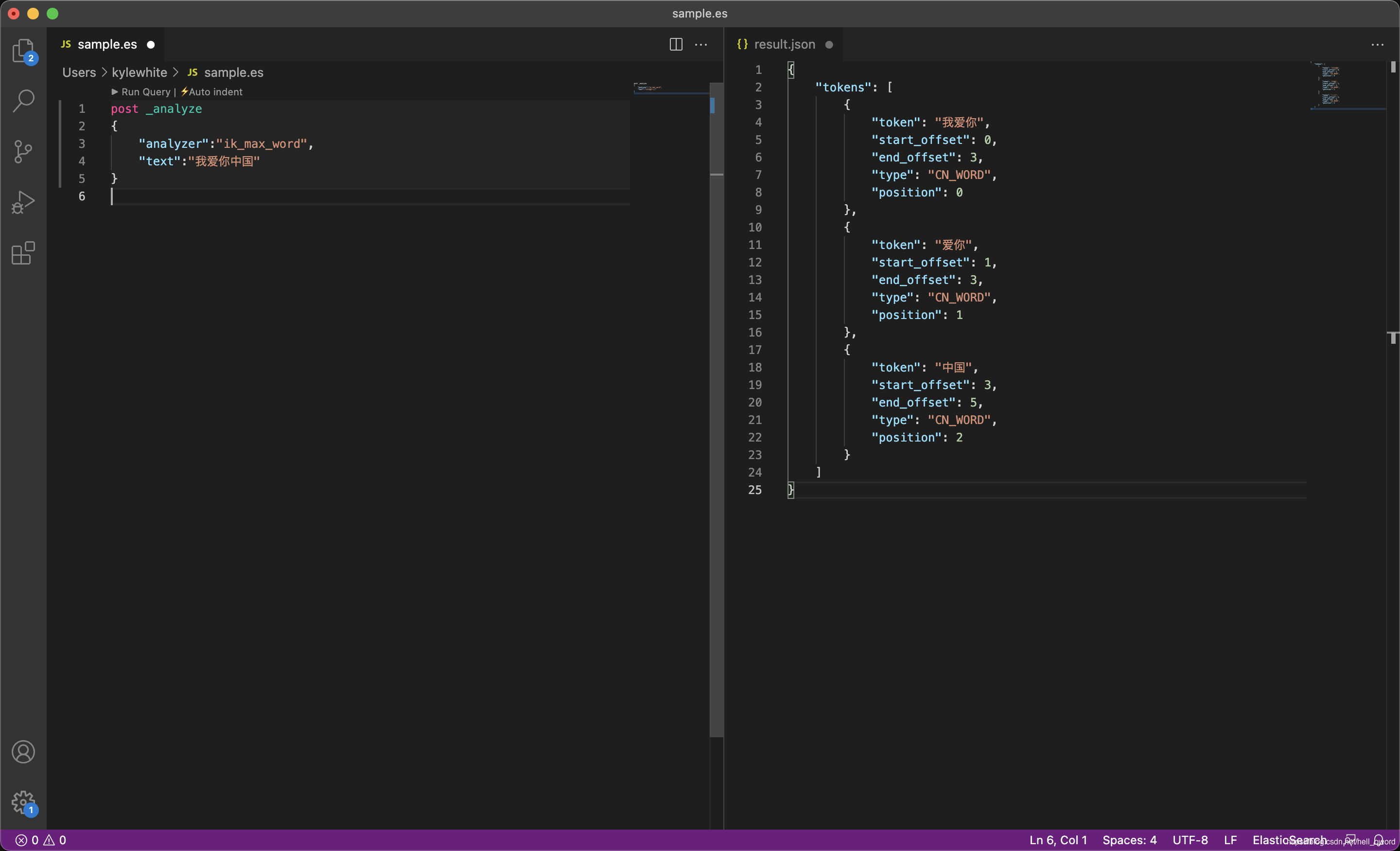
Task: Open the Extensions view
Action: pos(23,253)
